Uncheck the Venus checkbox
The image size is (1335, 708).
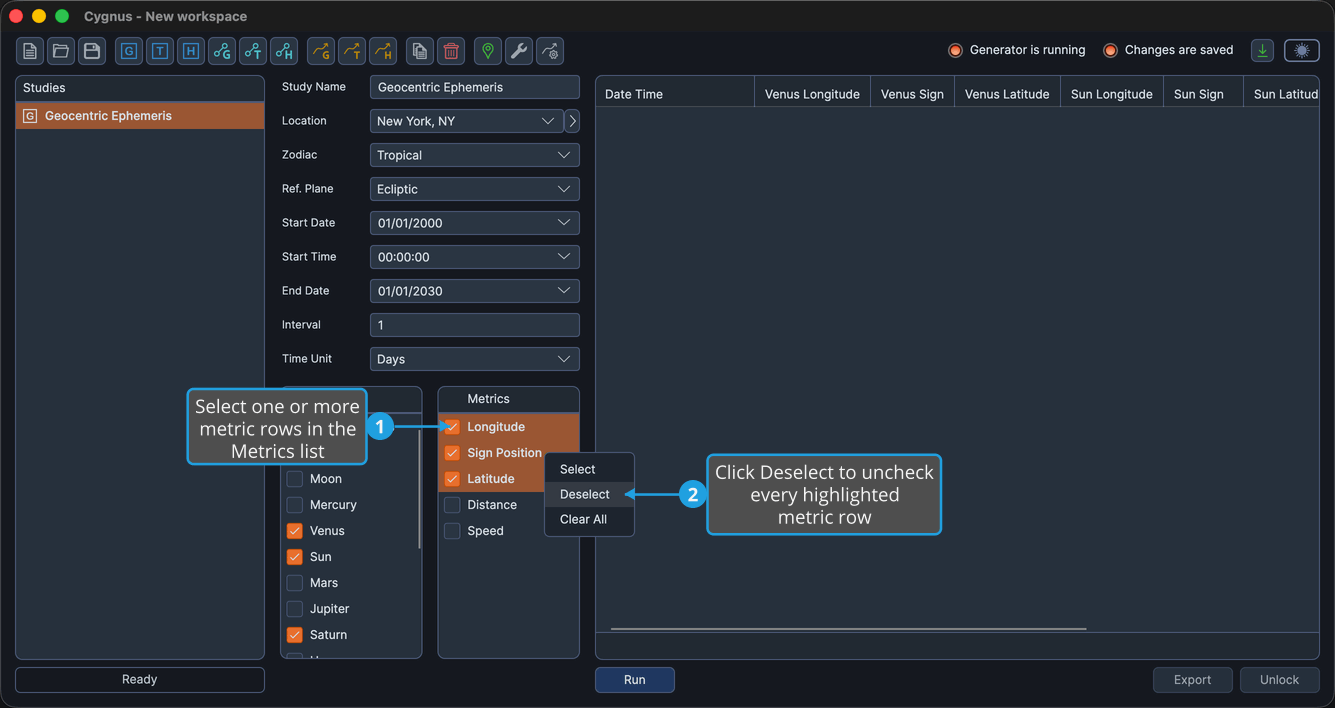coord(295,531)
